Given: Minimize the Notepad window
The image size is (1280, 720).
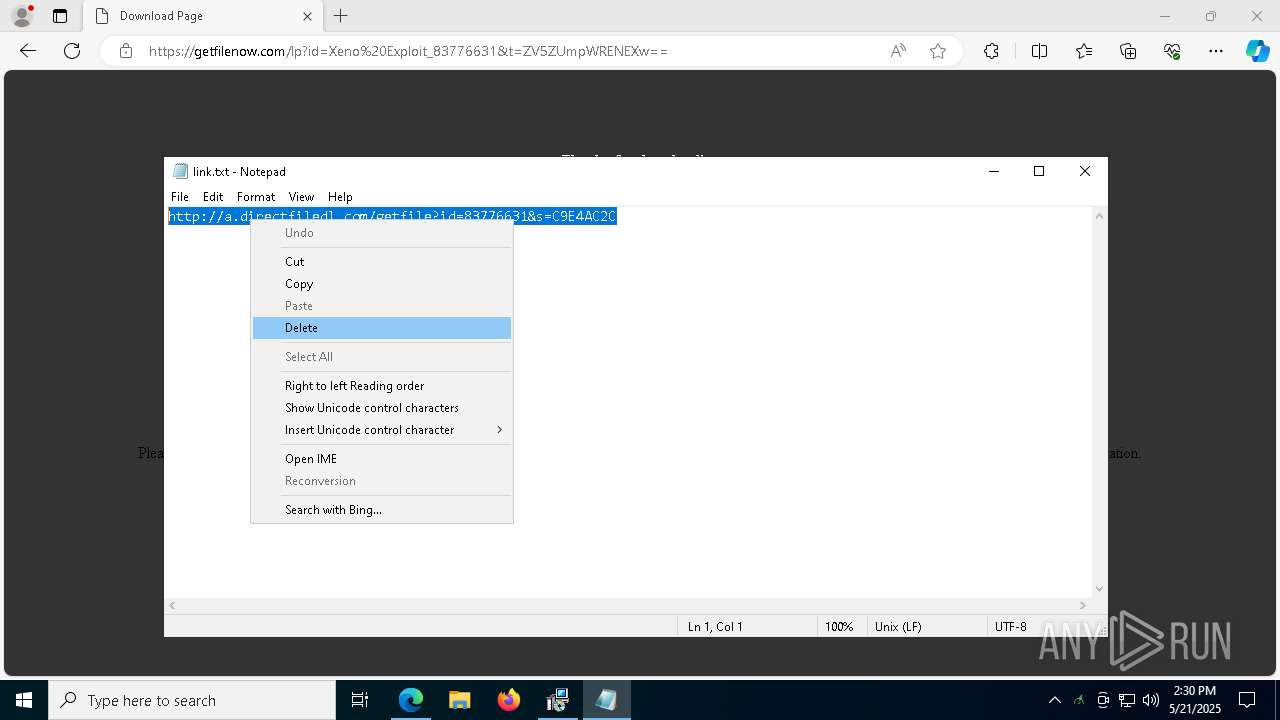Looking at the screenshot, I should click(994, 171).
